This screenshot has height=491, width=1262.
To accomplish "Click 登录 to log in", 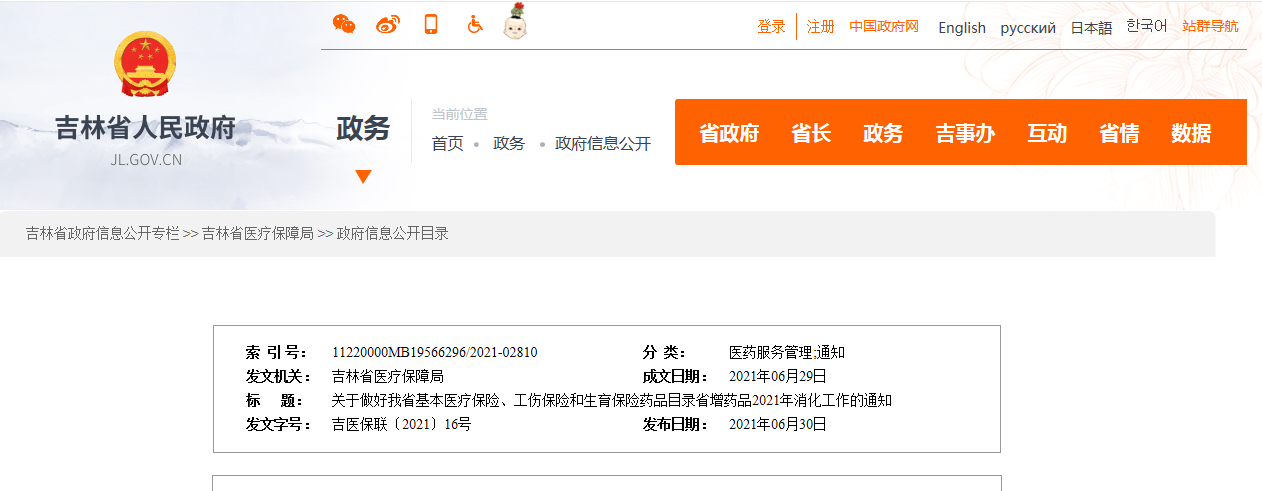I will [x=771, y=27].
